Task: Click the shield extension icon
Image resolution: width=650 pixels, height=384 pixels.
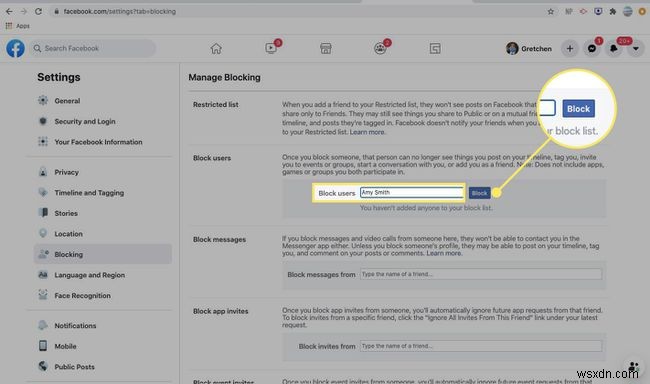Action: click(598, 12)
